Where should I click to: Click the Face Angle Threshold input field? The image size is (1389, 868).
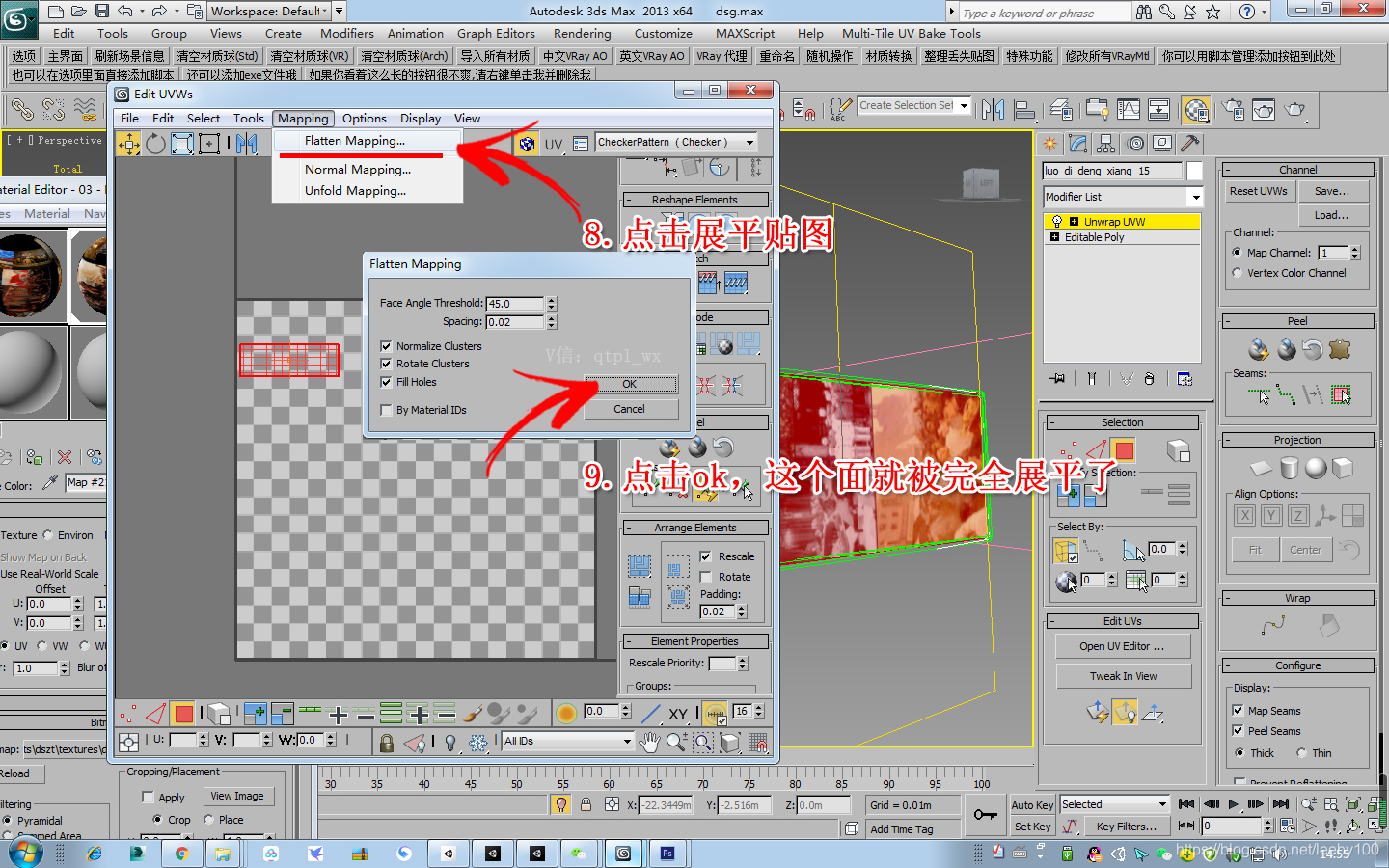(x=516, y=304)
